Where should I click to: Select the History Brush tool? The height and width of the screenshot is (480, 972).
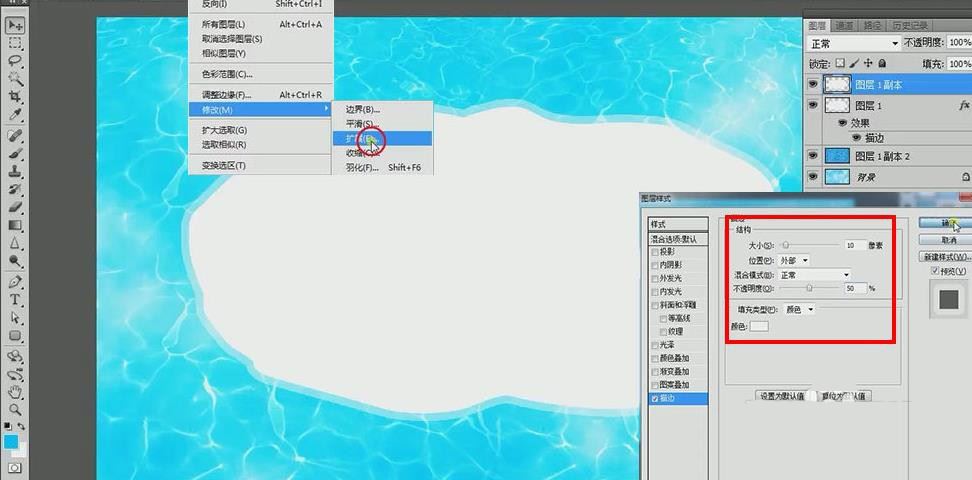point(15,189)
